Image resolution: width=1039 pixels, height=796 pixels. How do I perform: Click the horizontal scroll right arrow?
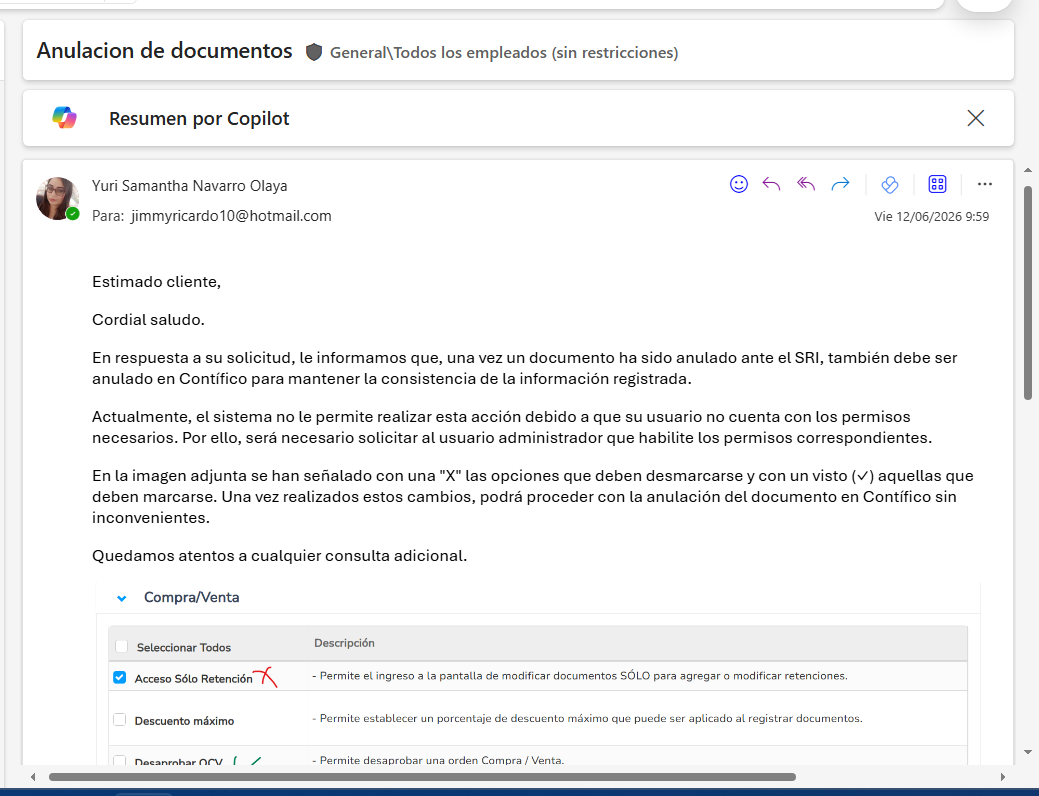[1003, 777]
